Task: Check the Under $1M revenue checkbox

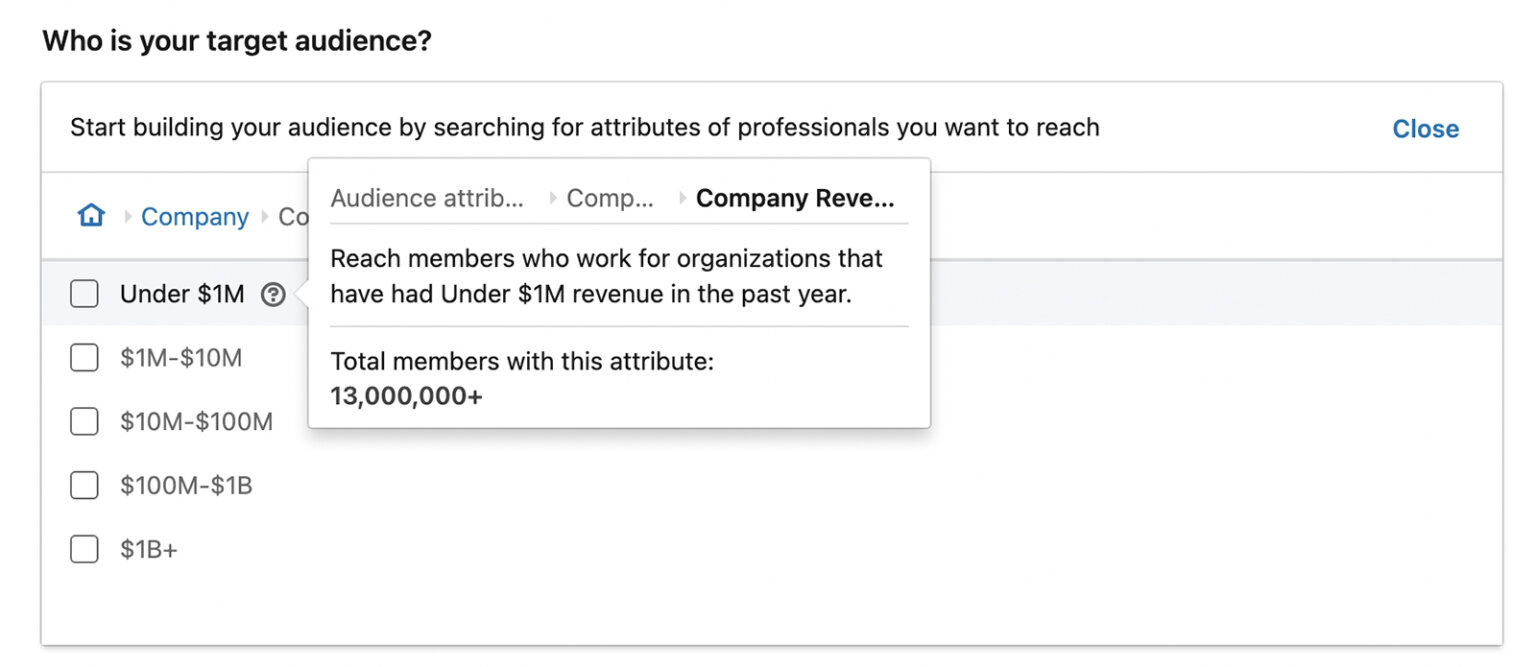Action: coord(84,293)
